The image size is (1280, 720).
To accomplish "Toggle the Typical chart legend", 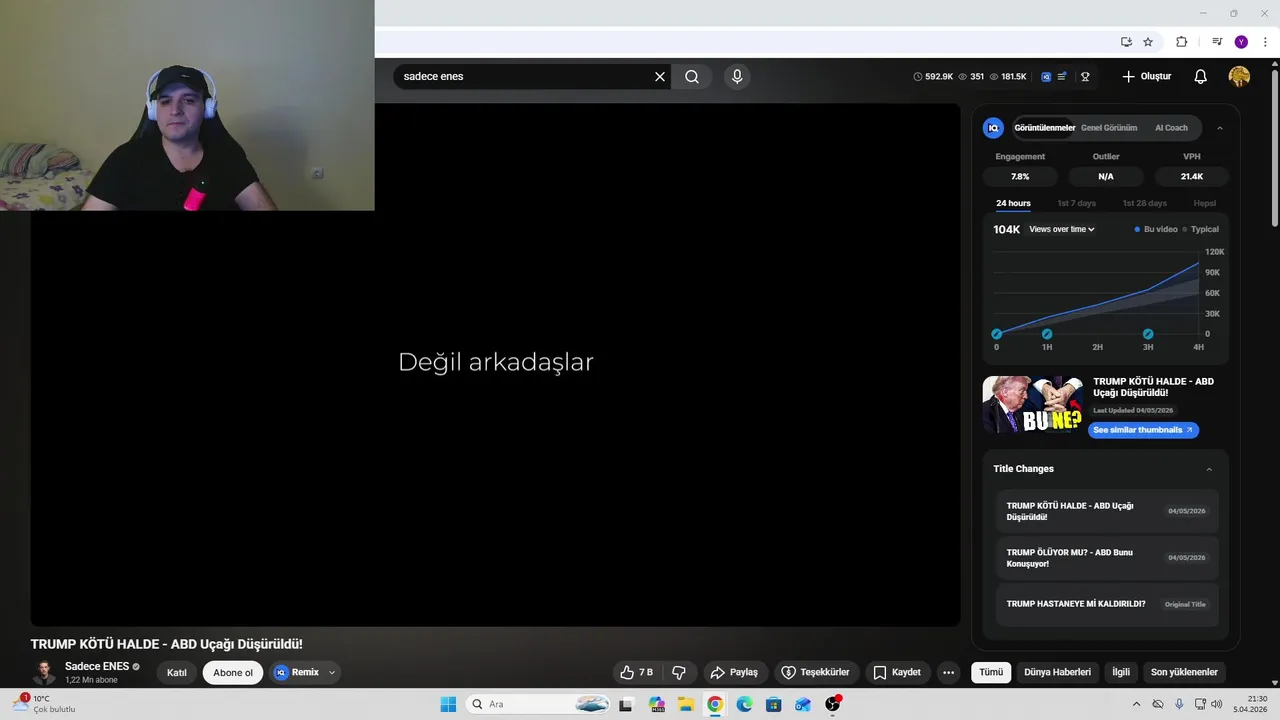I will pos(1201,229).
